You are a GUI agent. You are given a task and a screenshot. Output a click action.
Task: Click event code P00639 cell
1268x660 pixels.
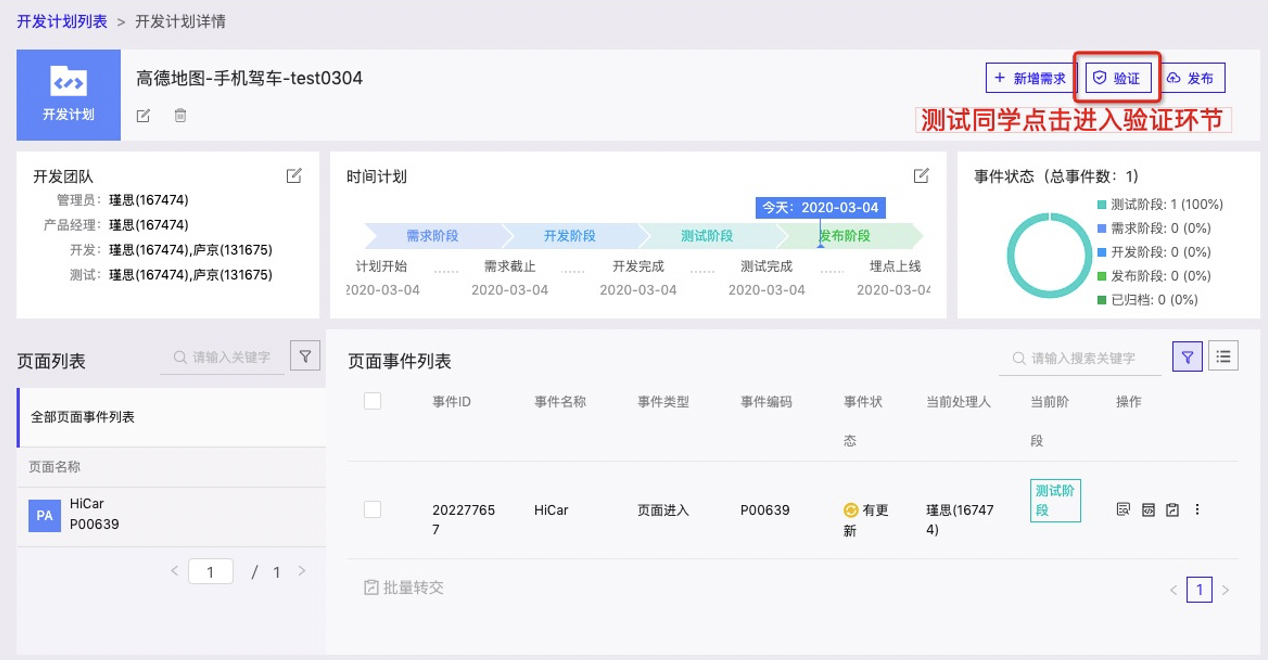click(766, 510)
